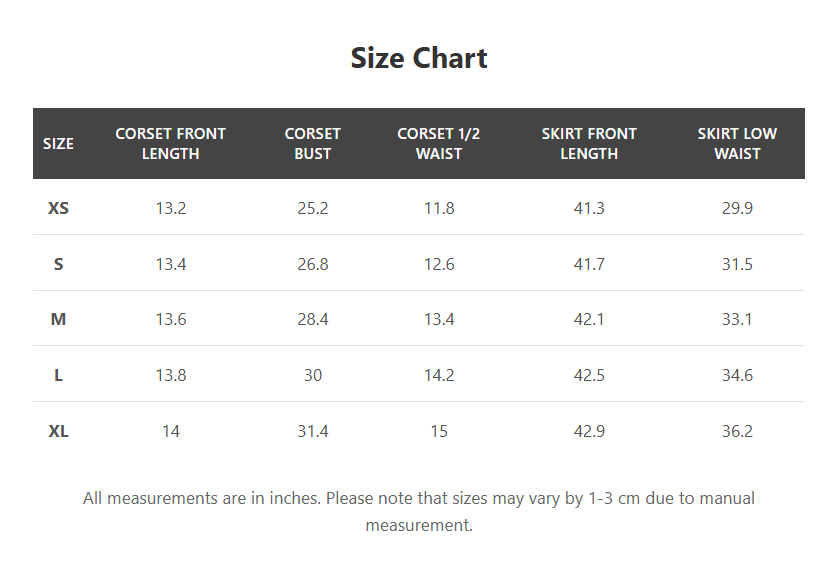Screen dimensions: 836x584
Task: Select the Corset Front Length header
Action: tap(170, 144)
